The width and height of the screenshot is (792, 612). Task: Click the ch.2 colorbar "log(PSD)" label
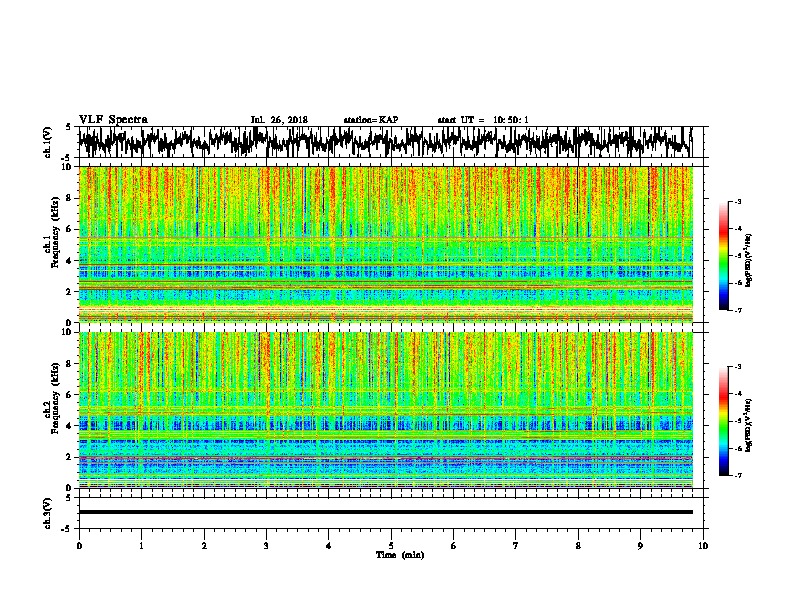pos(748,425)
